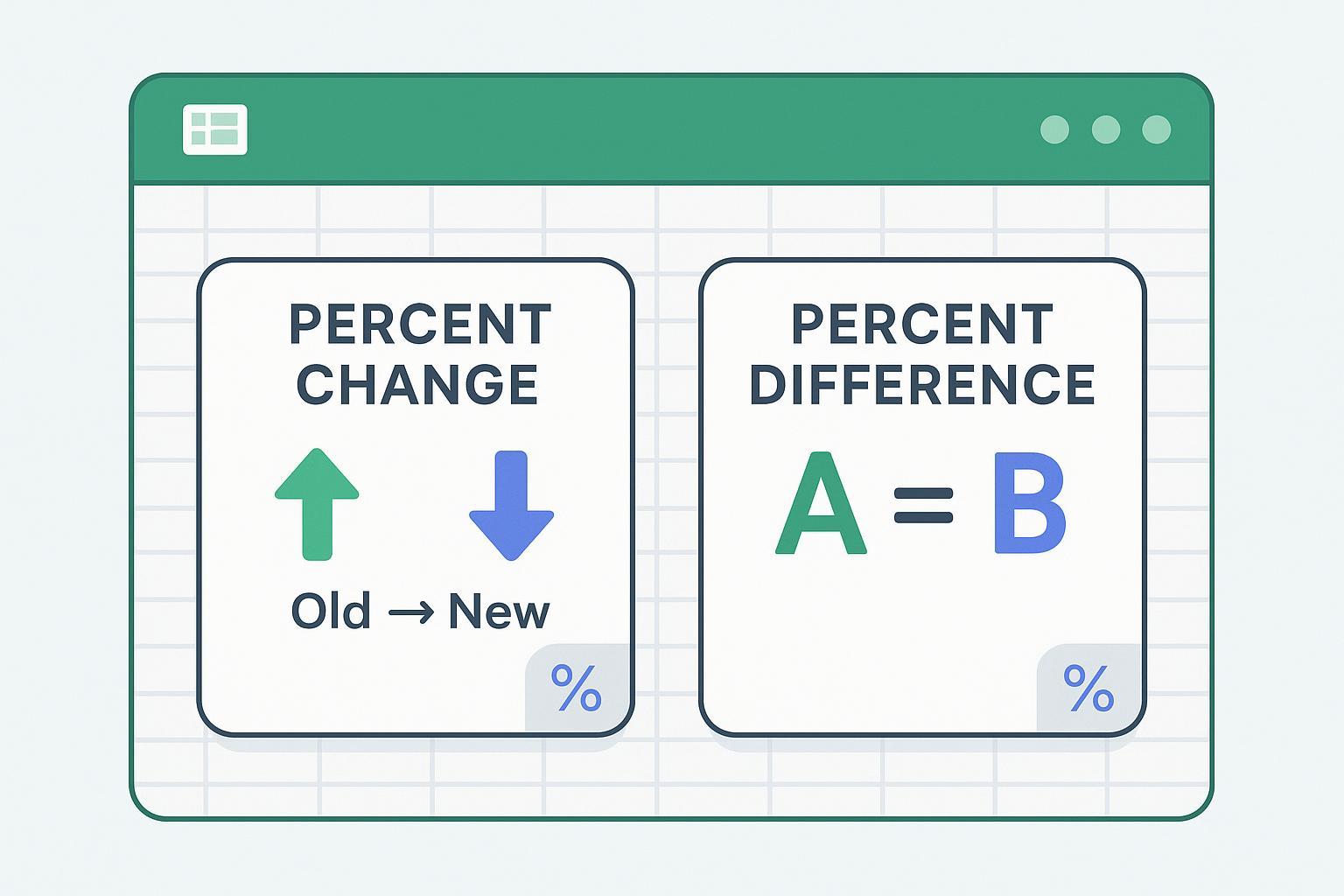Select the green letter A

coord(821,505)
